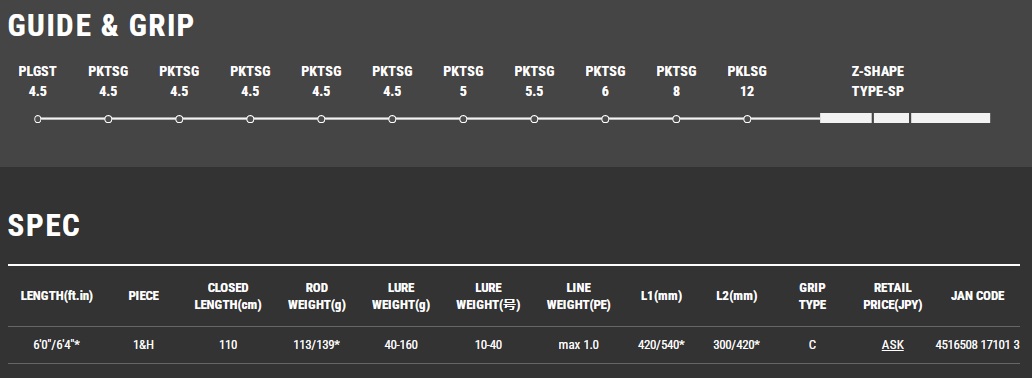Click the PKLSG 12 guide circle marker
Viewport: 1032px width, 378px height.
click(747, 119)
